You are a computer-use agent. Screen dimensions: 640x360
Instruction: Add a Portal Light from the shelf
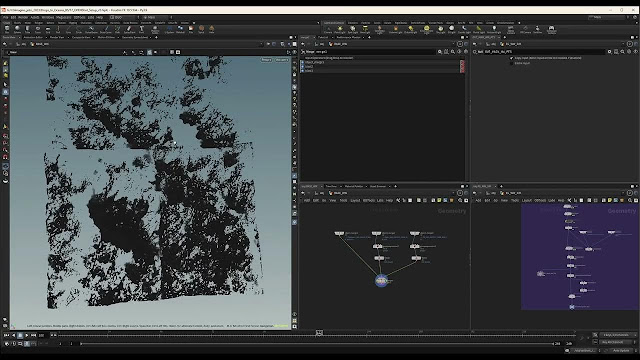[478, 29]
